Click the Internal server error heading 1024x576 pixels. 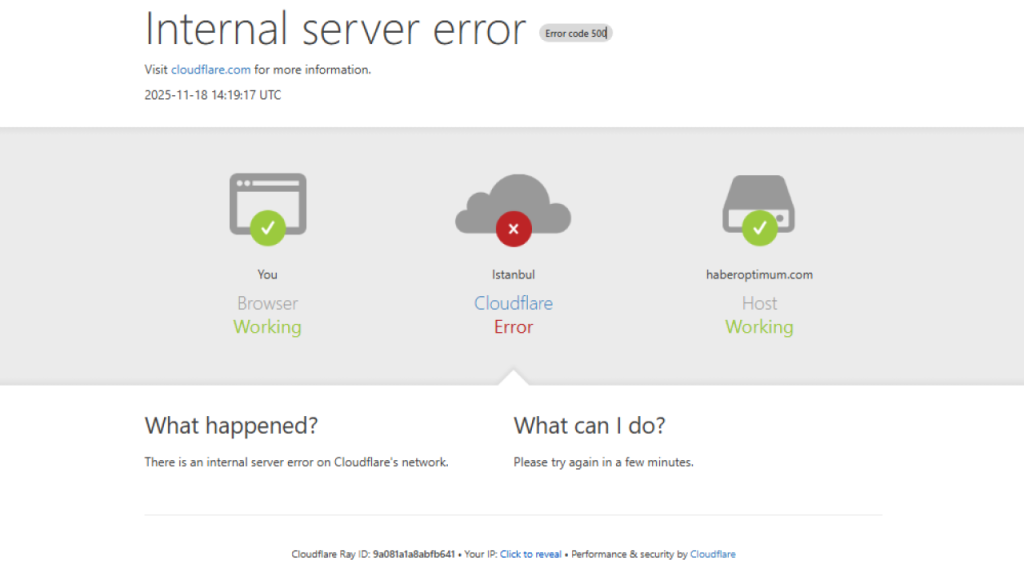point(335,29)
